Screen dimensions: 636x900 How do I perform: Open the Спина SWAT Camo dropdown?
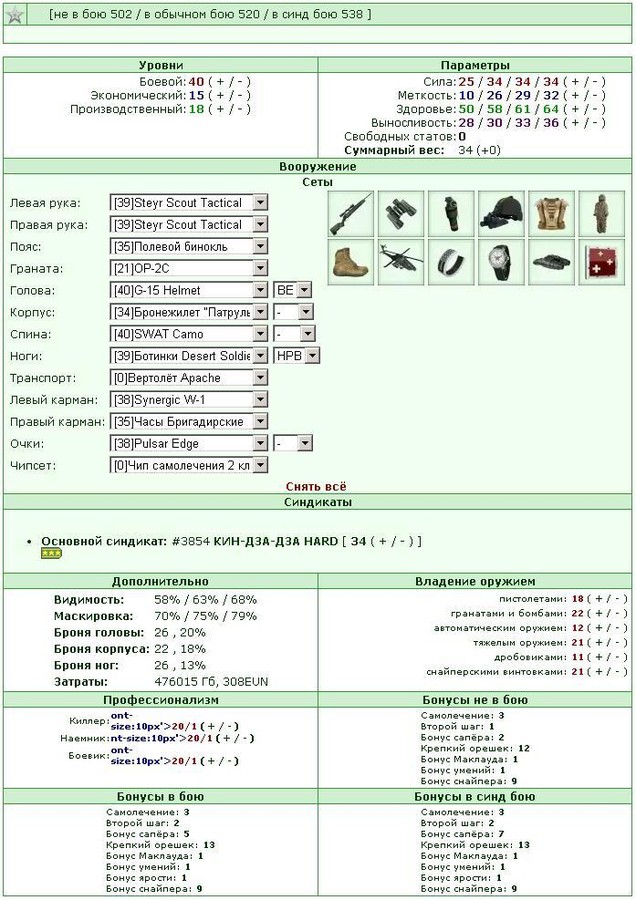pos(189,333)
